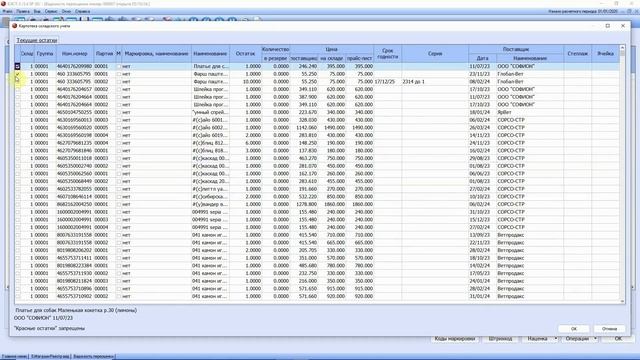640x360 pixels.
Task: Open the Справка menu
Action: pos(83,11)
